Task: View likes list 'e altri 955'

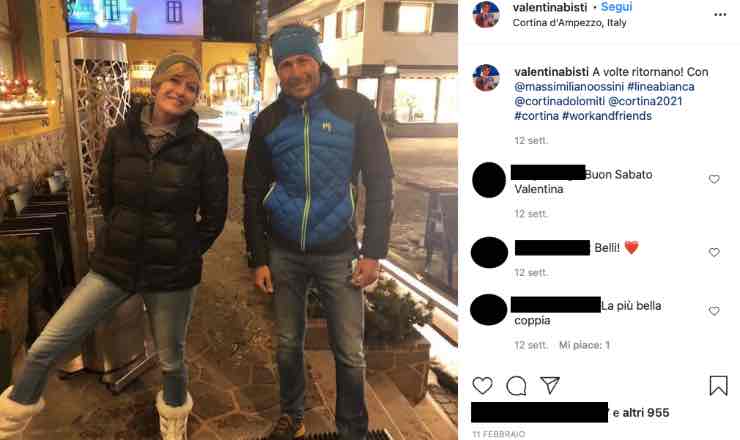Action: 641,413
